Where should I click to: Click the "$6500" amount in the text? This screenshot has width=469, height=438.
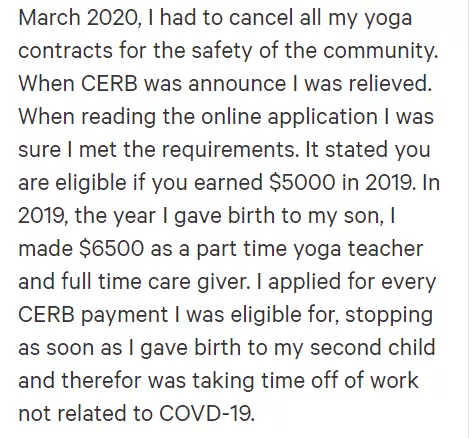(112, 248)
